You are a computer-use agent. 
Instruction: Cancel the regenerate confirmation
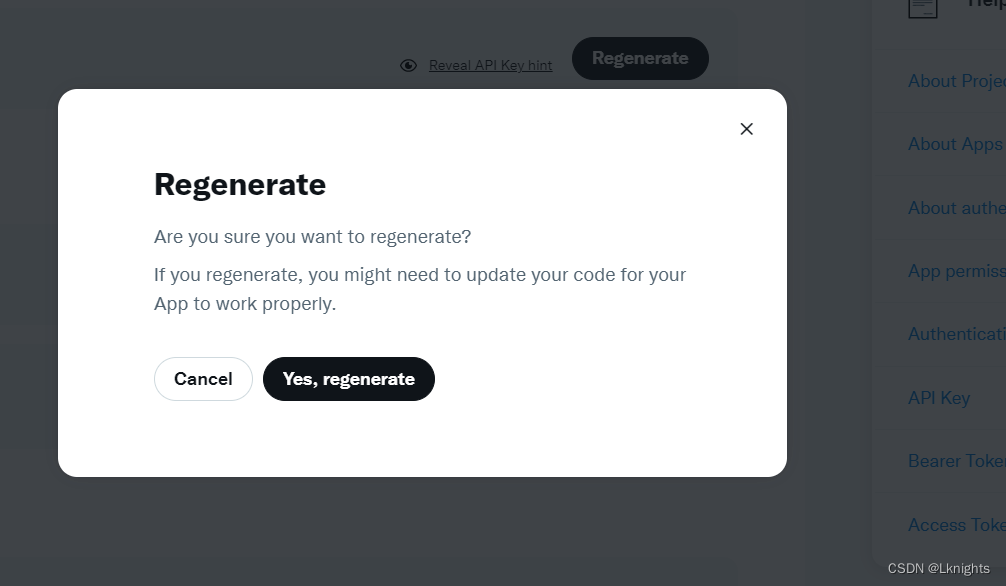click(x=203, y=379)
